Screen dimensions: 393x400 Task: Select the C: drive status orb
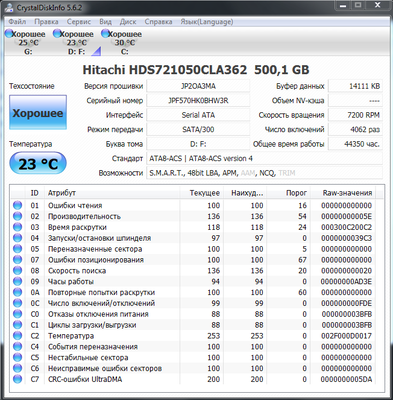[105, 33]
